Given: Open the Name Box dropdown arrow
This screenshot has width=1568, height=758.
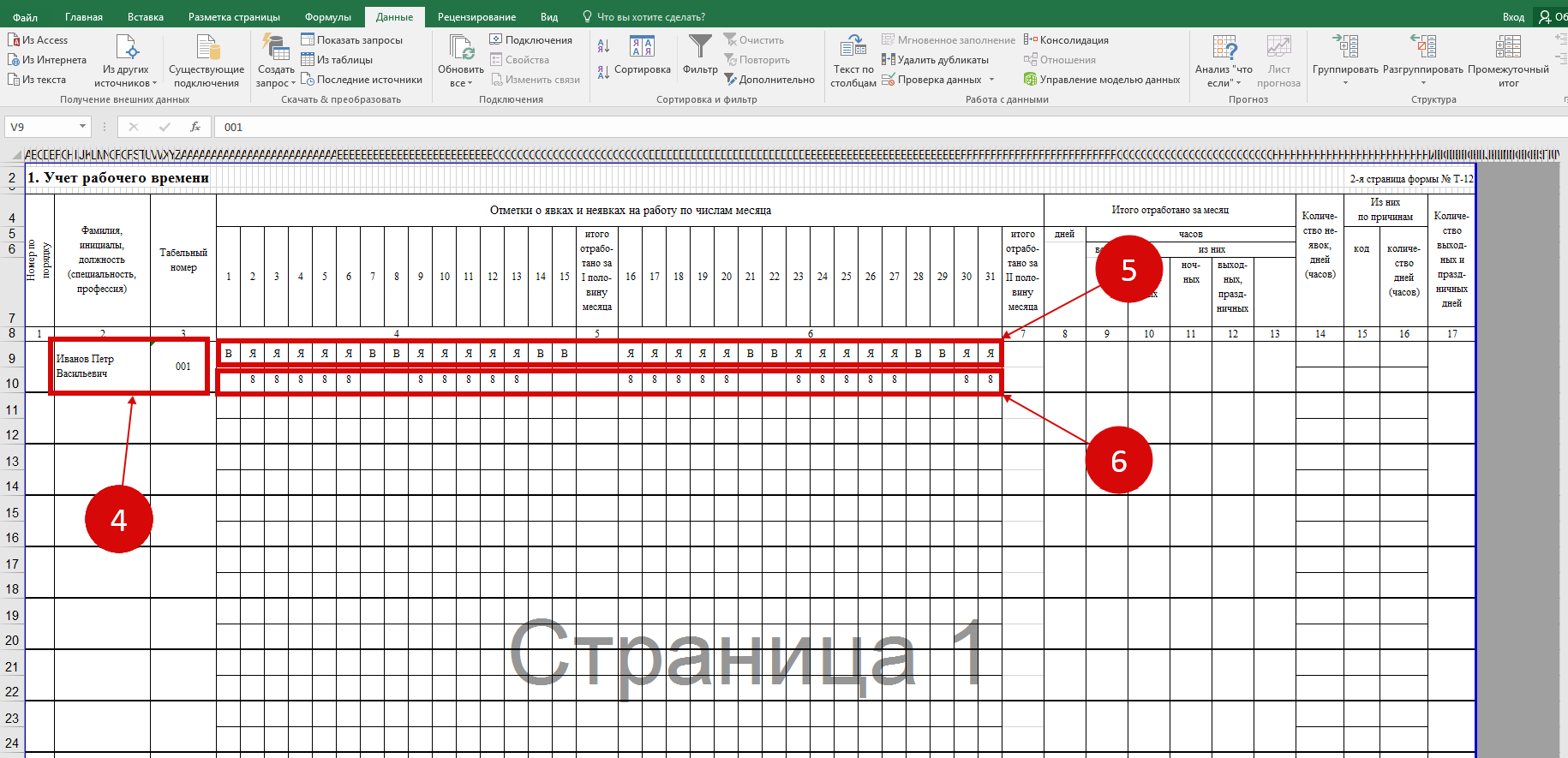Looking at the screenshot, I should pos(83,127).
